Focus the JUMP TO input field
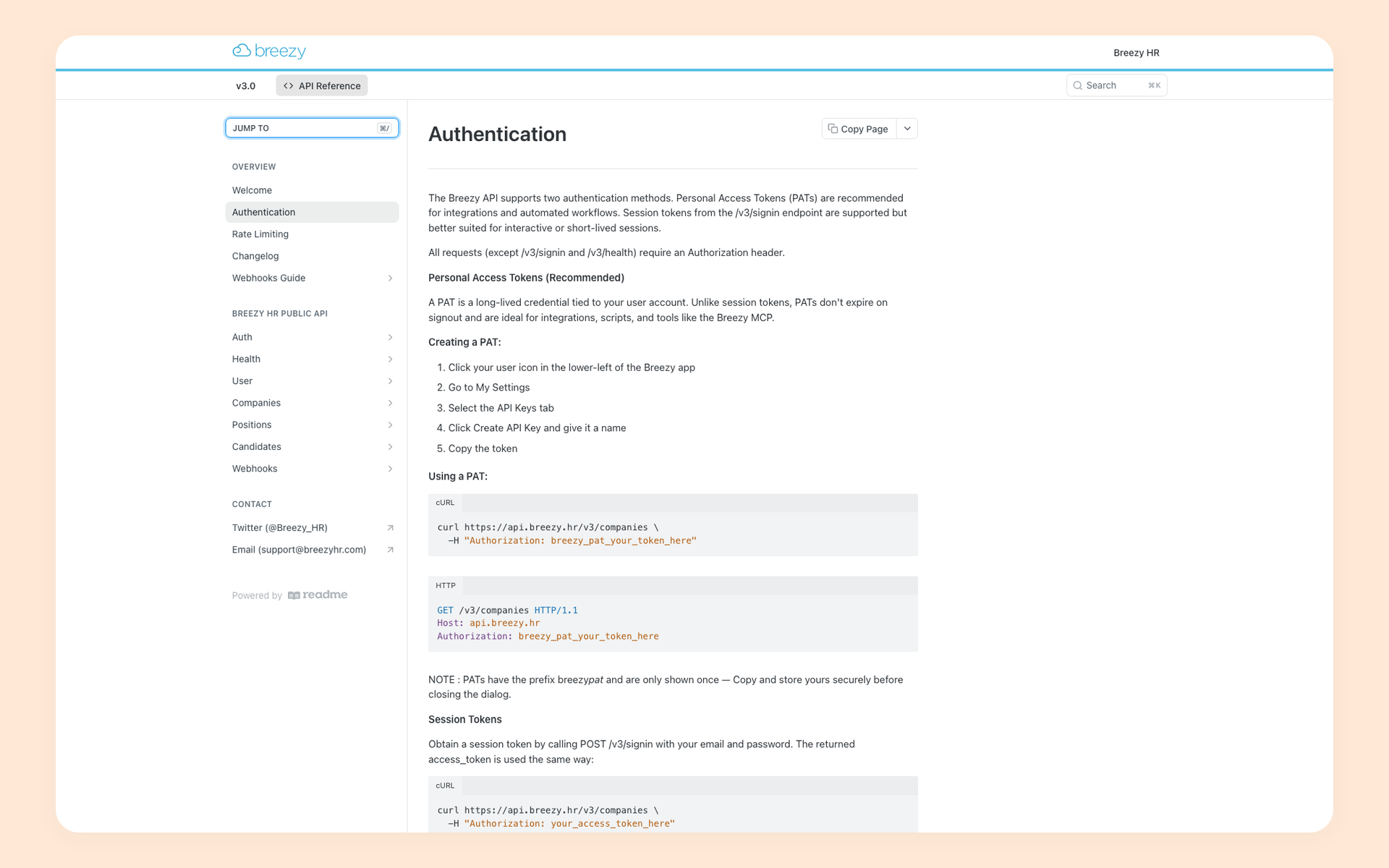 [312, 128]
